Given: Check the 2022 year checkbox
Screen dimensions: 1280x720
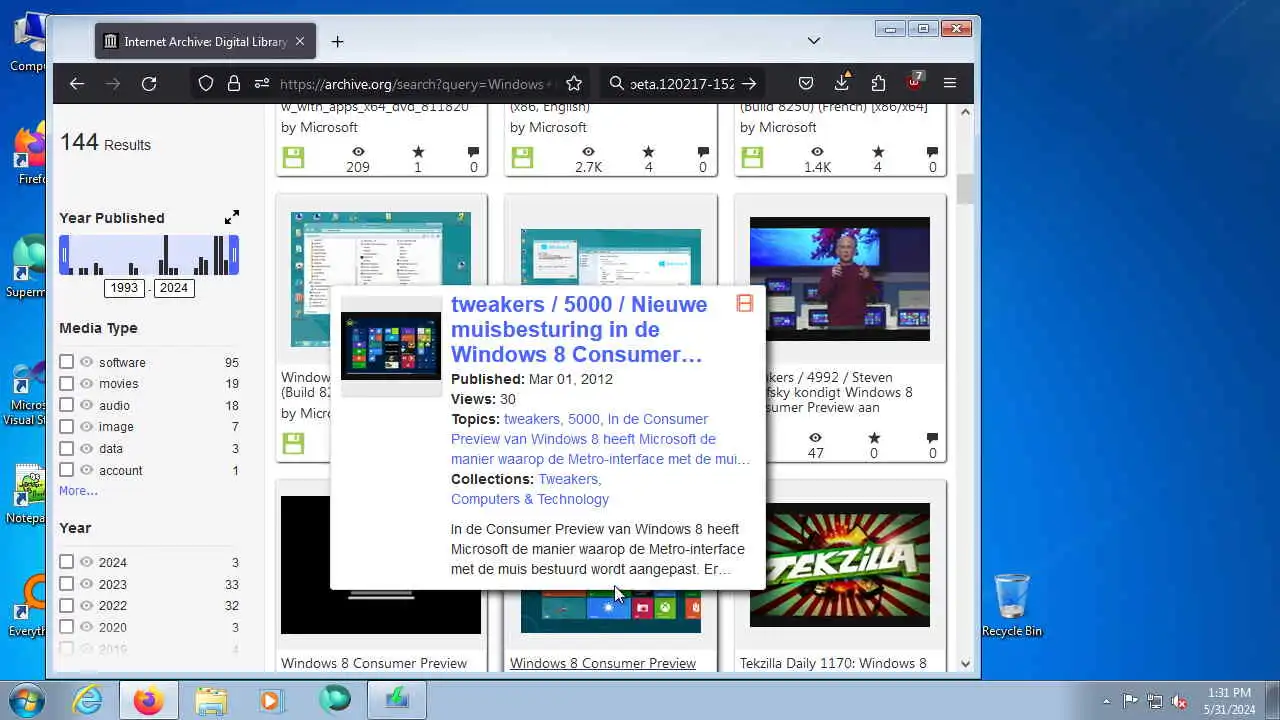Looking at the screenshot, I should click(x=66, y=605).
